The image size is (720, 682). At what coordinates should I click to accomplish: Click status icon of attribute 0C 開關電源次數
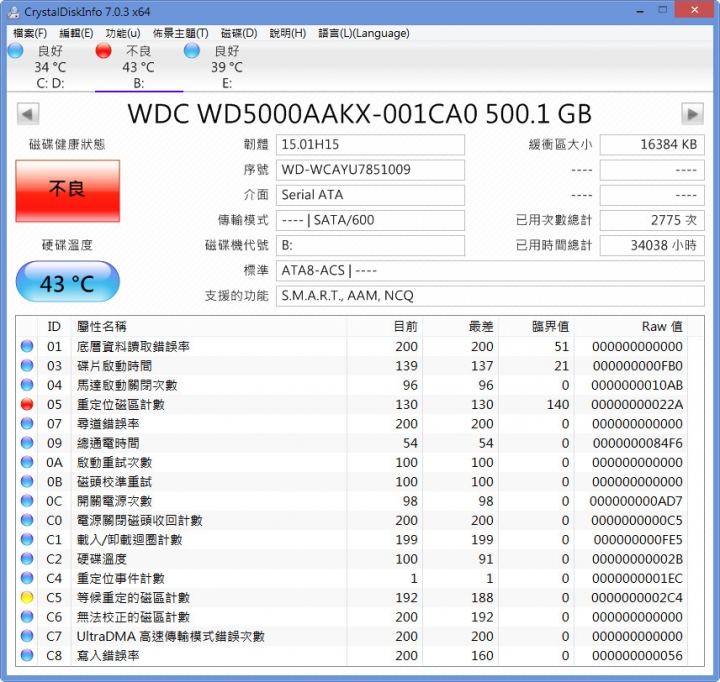27,501
